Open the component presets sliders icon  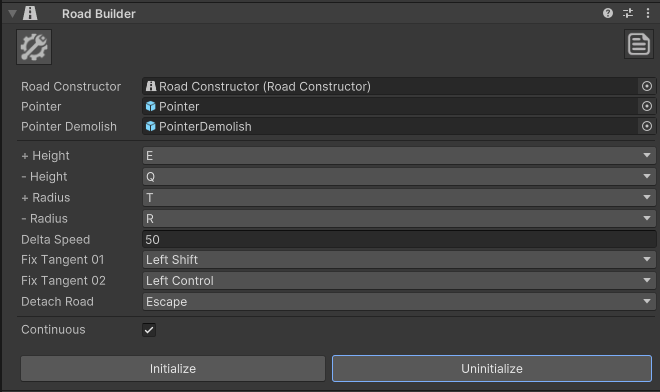[628, 13]
